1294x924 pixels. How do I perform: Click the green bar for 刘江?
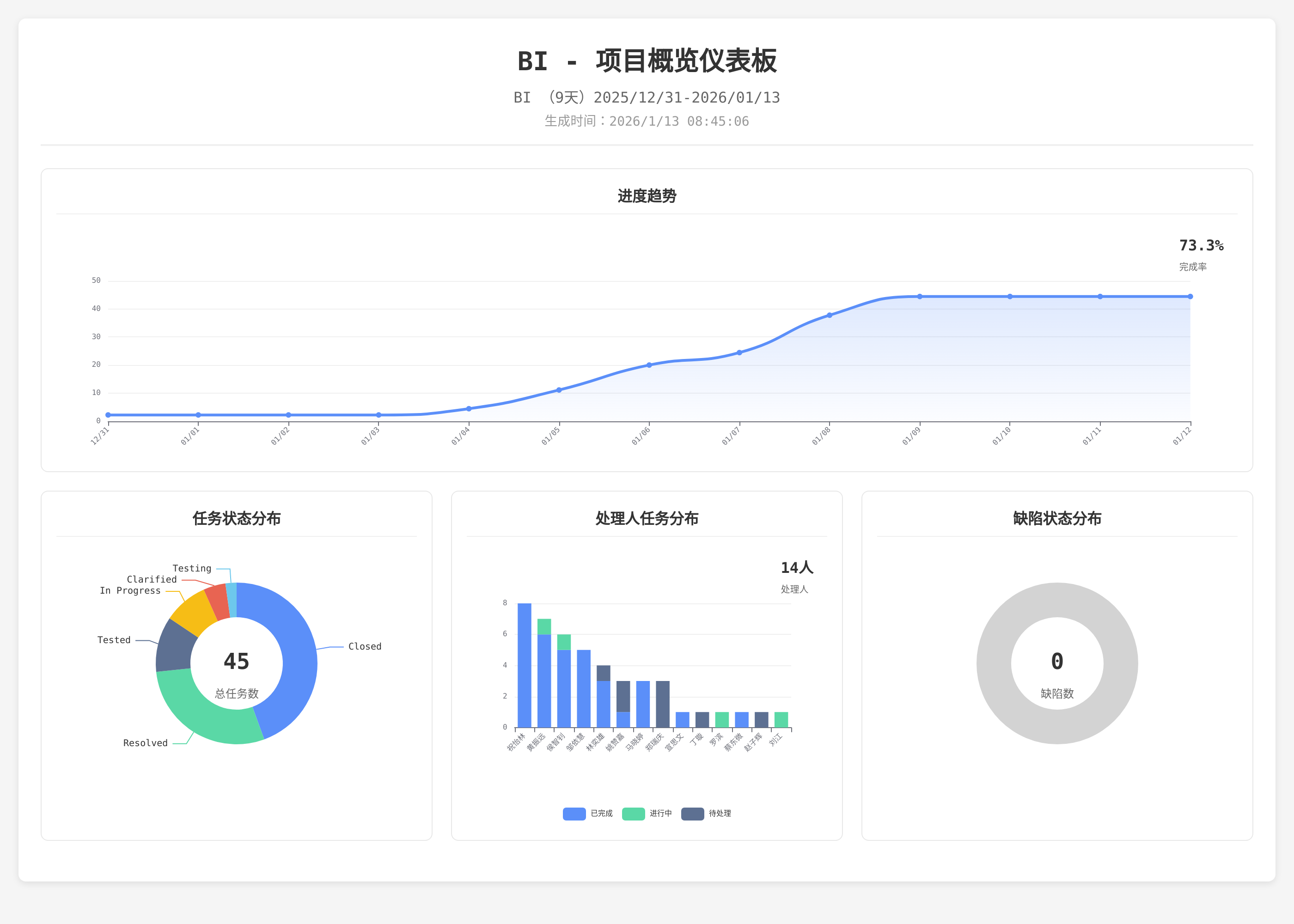pyautogui.click(x=781, y=720)
